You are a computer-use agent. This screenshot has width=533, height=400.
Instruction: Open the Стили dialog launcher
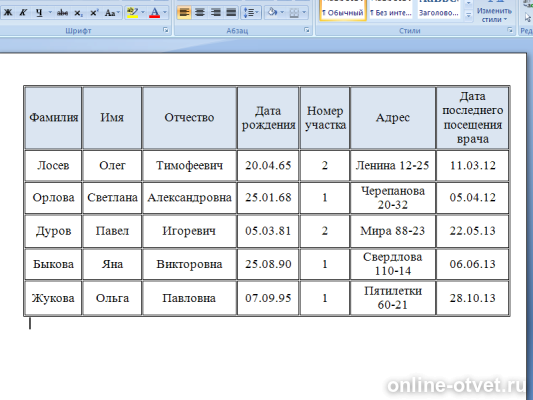(510, 30)
